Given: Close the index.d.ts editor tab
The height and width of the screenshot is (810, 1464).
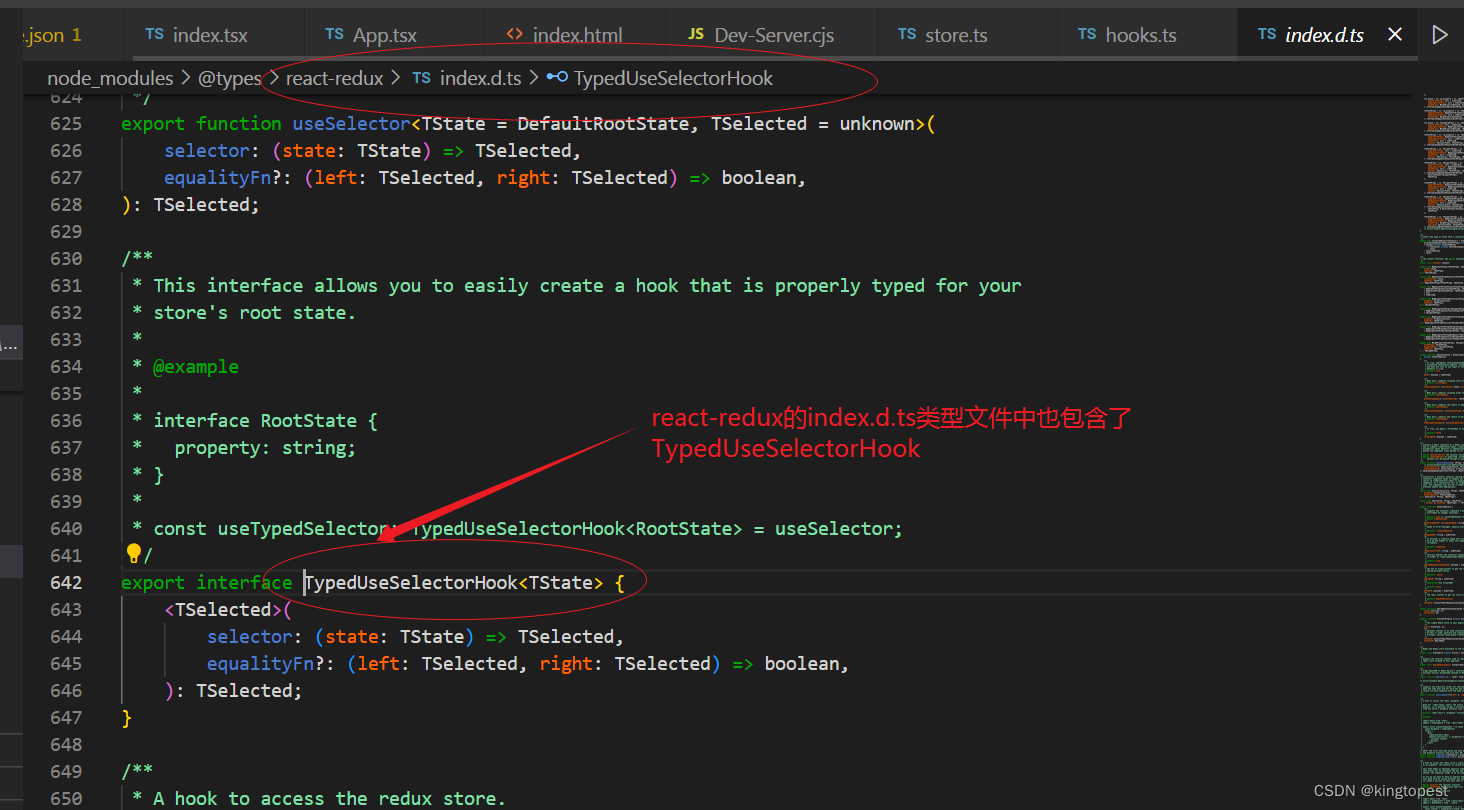Looking at the screenshot, I should click(x=1395, y=33).
